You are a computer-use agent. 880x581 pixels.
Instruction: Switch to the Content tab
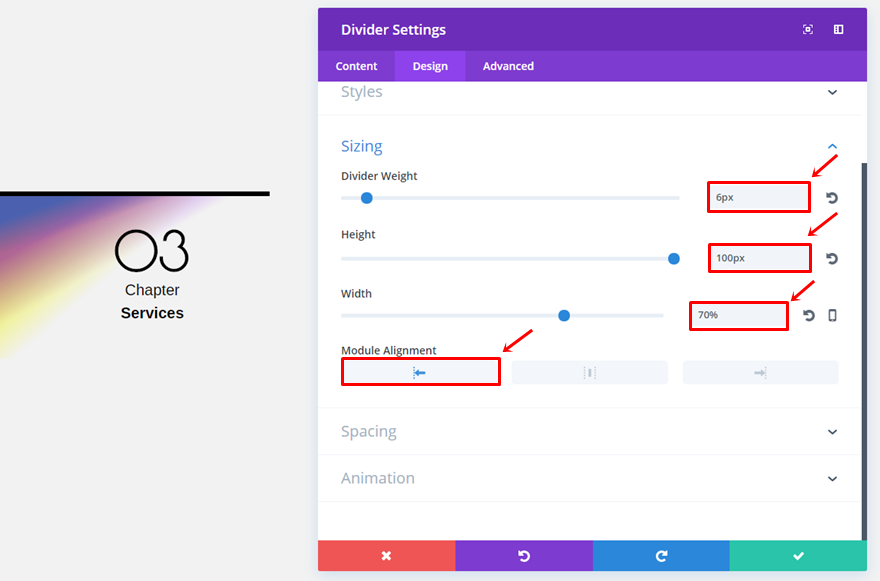click(356, 66)
